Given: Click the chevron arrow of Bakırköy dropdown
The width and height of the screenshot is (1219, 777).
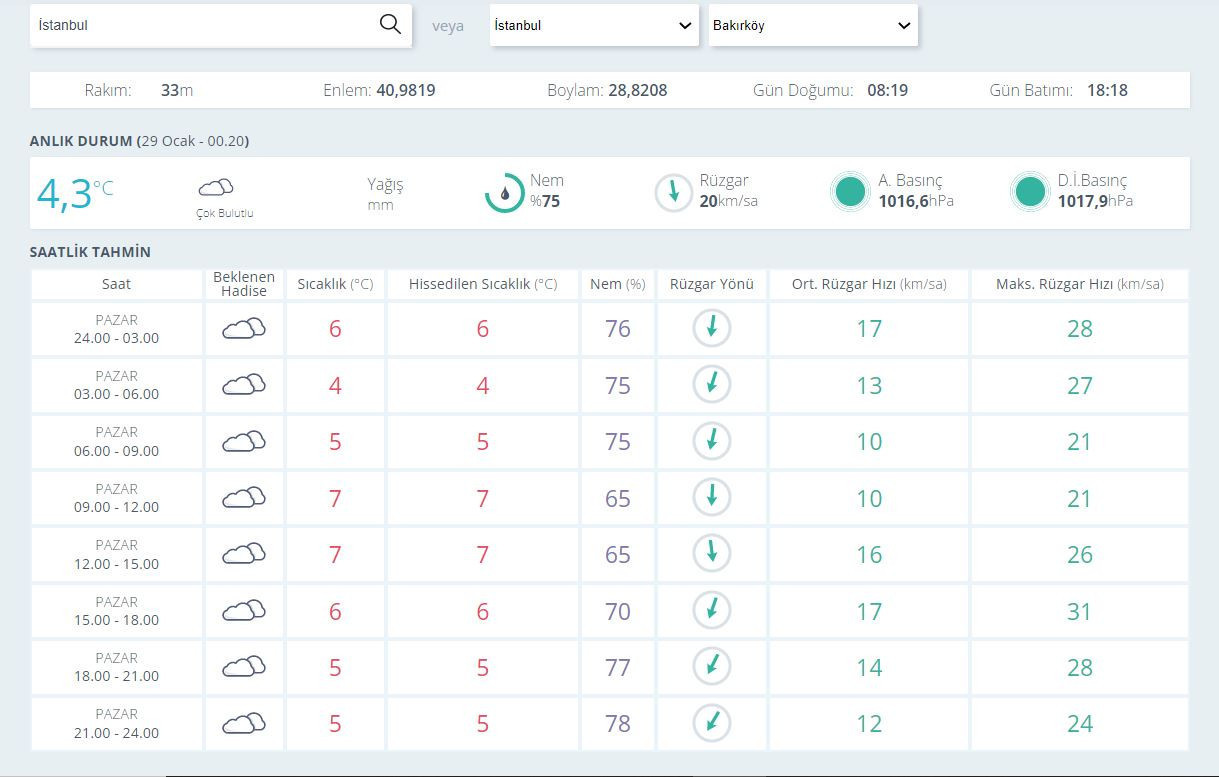Looking at the screenshot, I should (904, 26).
